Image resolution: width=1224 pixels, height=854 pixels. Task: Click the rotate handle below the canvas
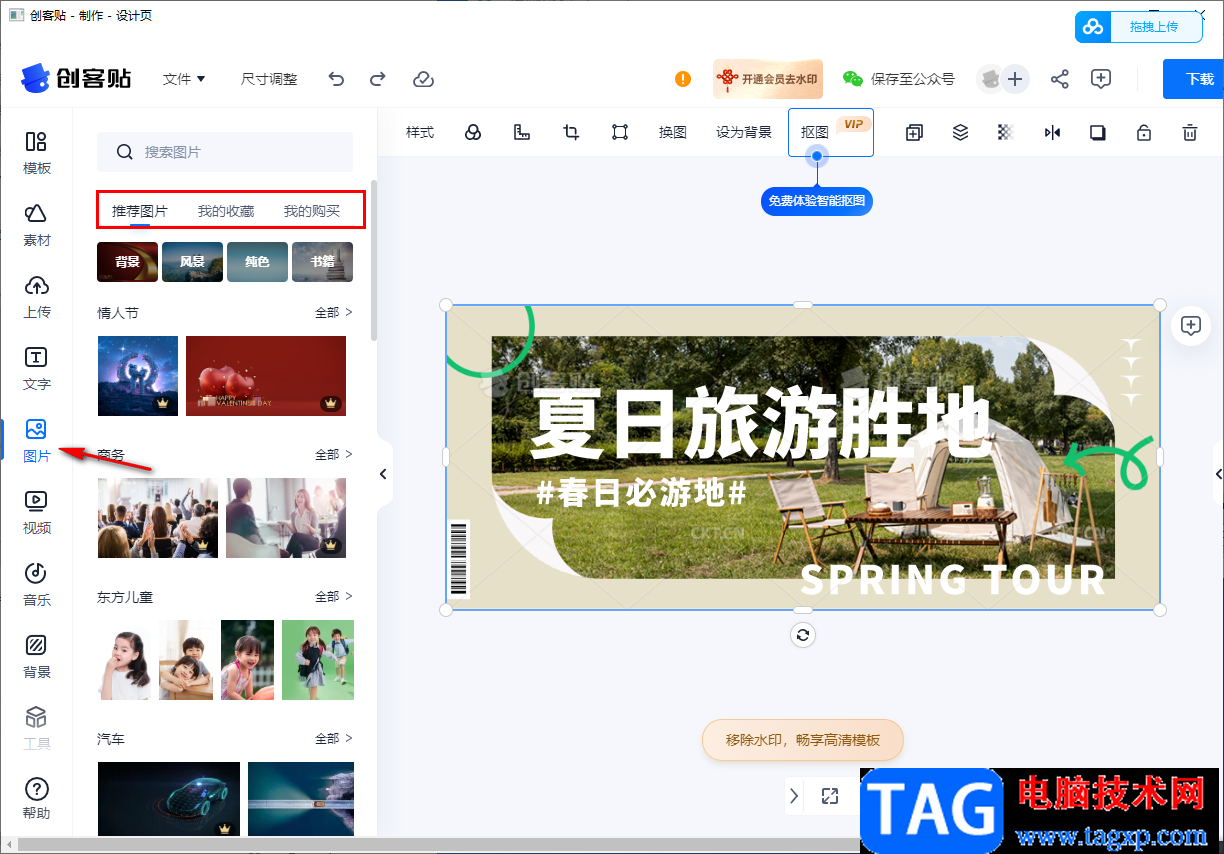coord(803,635)
